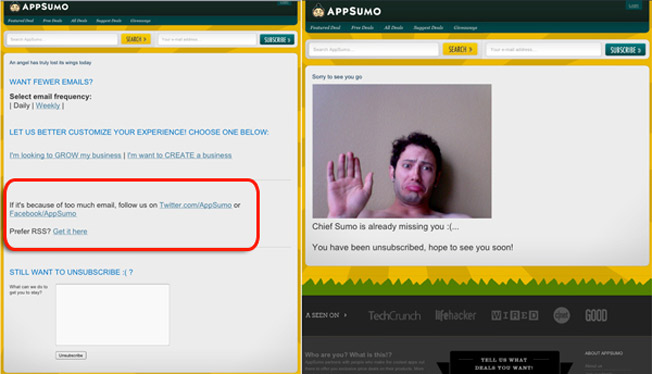This screenshot has width=652, height=374.
Task: Open Suggest Deals in the right page nav
Action: tap(428, 27)
